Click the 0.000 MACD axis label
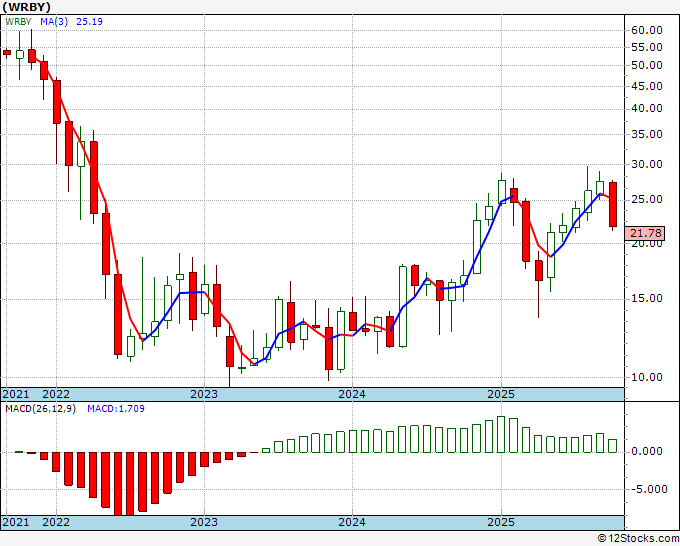 coord(647,452)
